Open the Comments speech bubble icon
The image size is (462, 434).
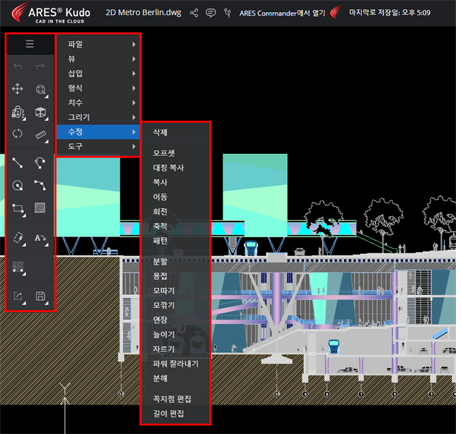(x=211, y=13)
